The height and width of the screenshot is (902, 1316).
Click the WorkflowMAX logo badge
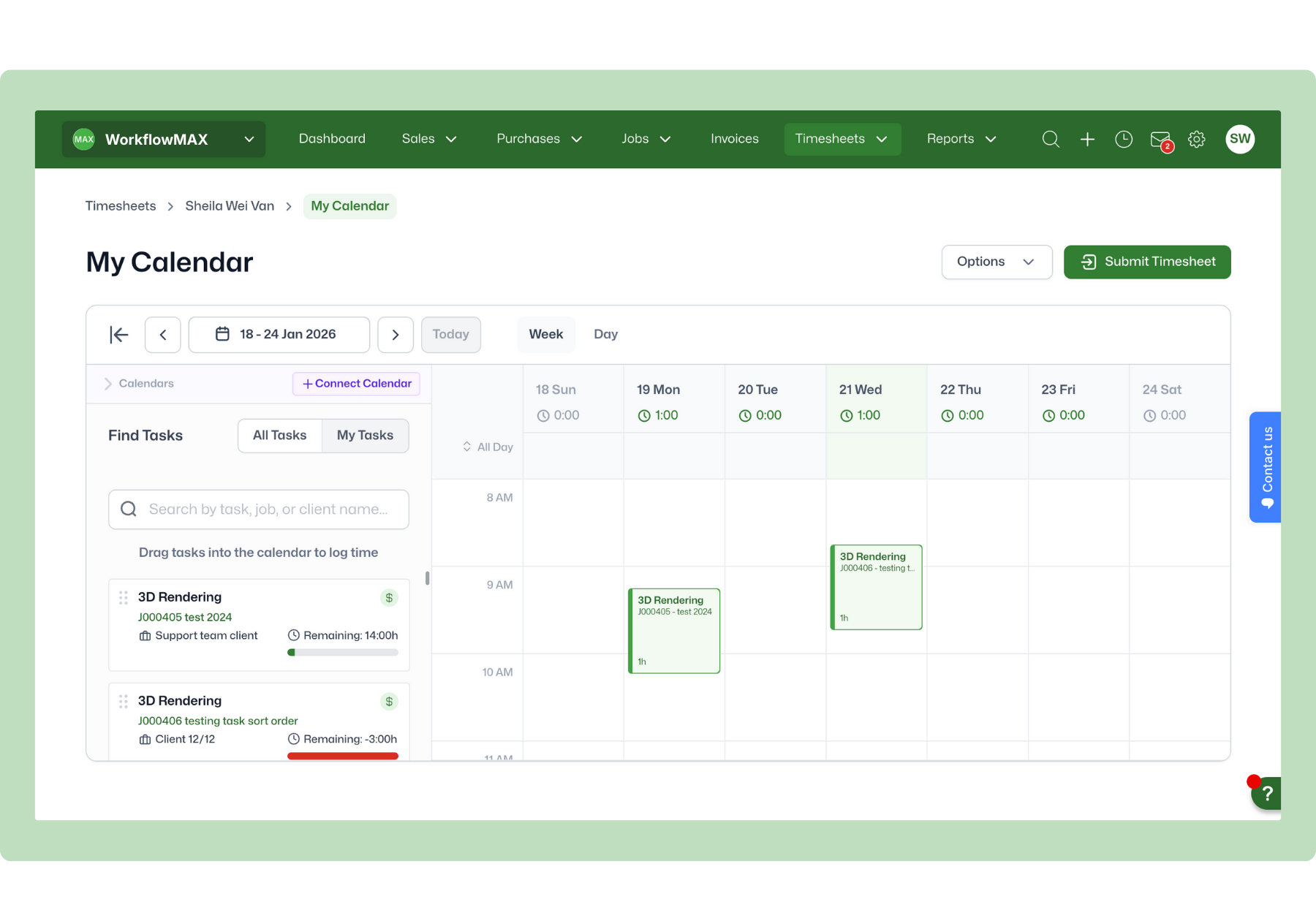84,139
